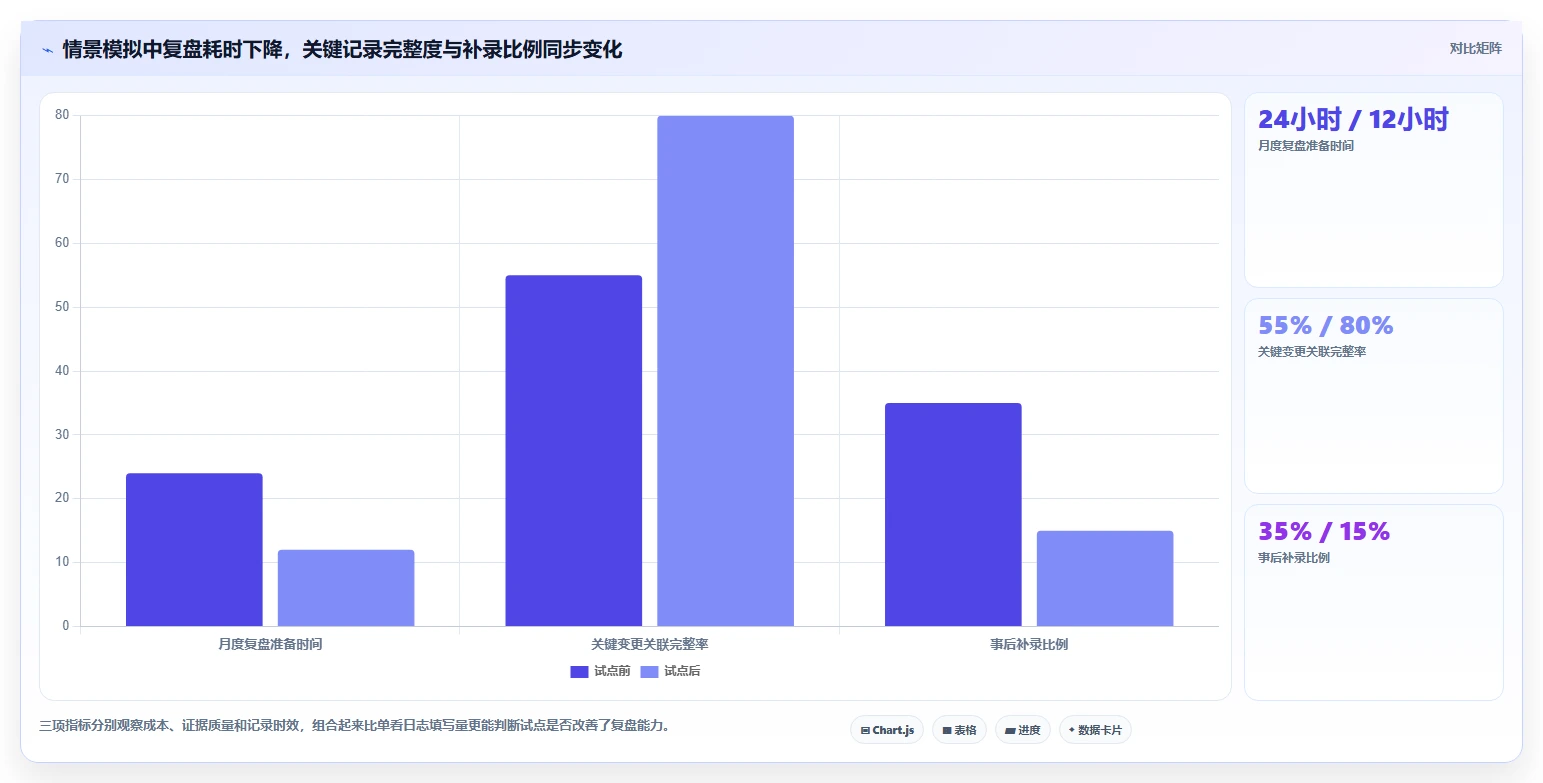This screenshot has width=1543, height=783.
Task: Click the card caption 月度复盘准备时间
Action: coord(1306,146)
